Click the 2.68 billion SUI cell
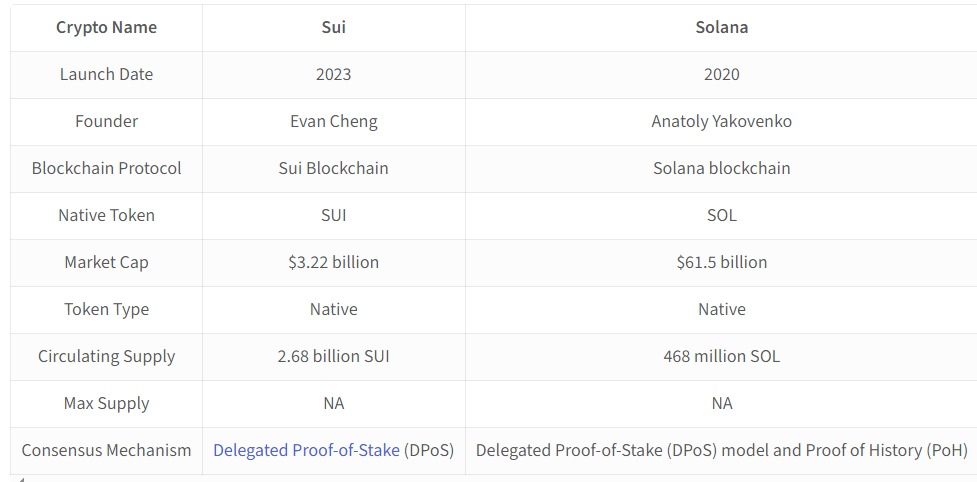The image size is (977, 482). click(x=333, y=356)
